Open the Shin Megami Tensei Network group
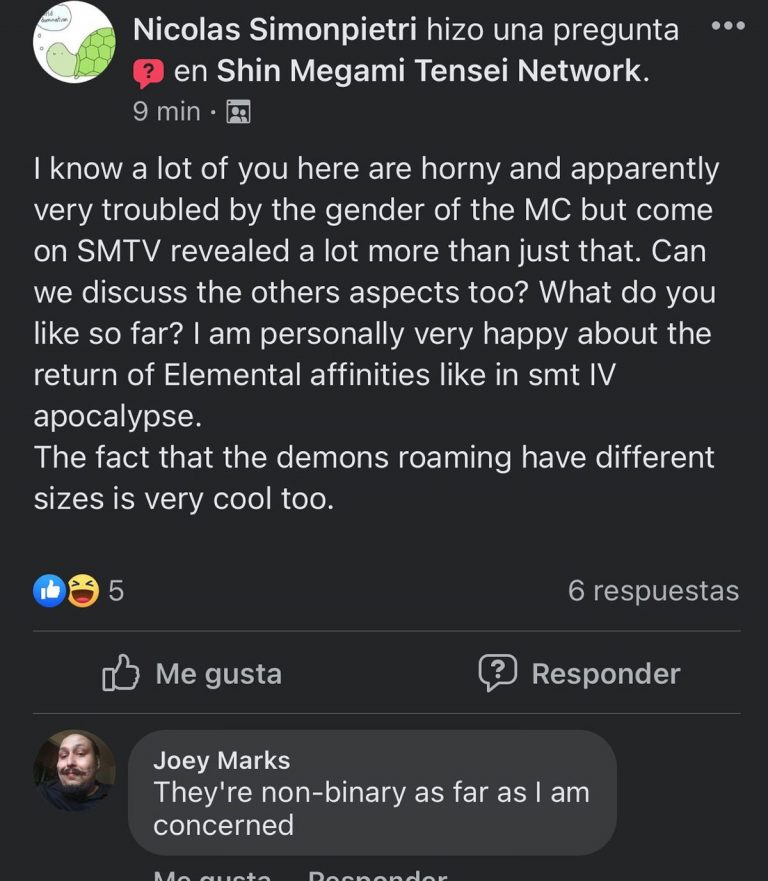Image resolution: width=768 pixels, height=881 pixels. [x=429, y=71]
